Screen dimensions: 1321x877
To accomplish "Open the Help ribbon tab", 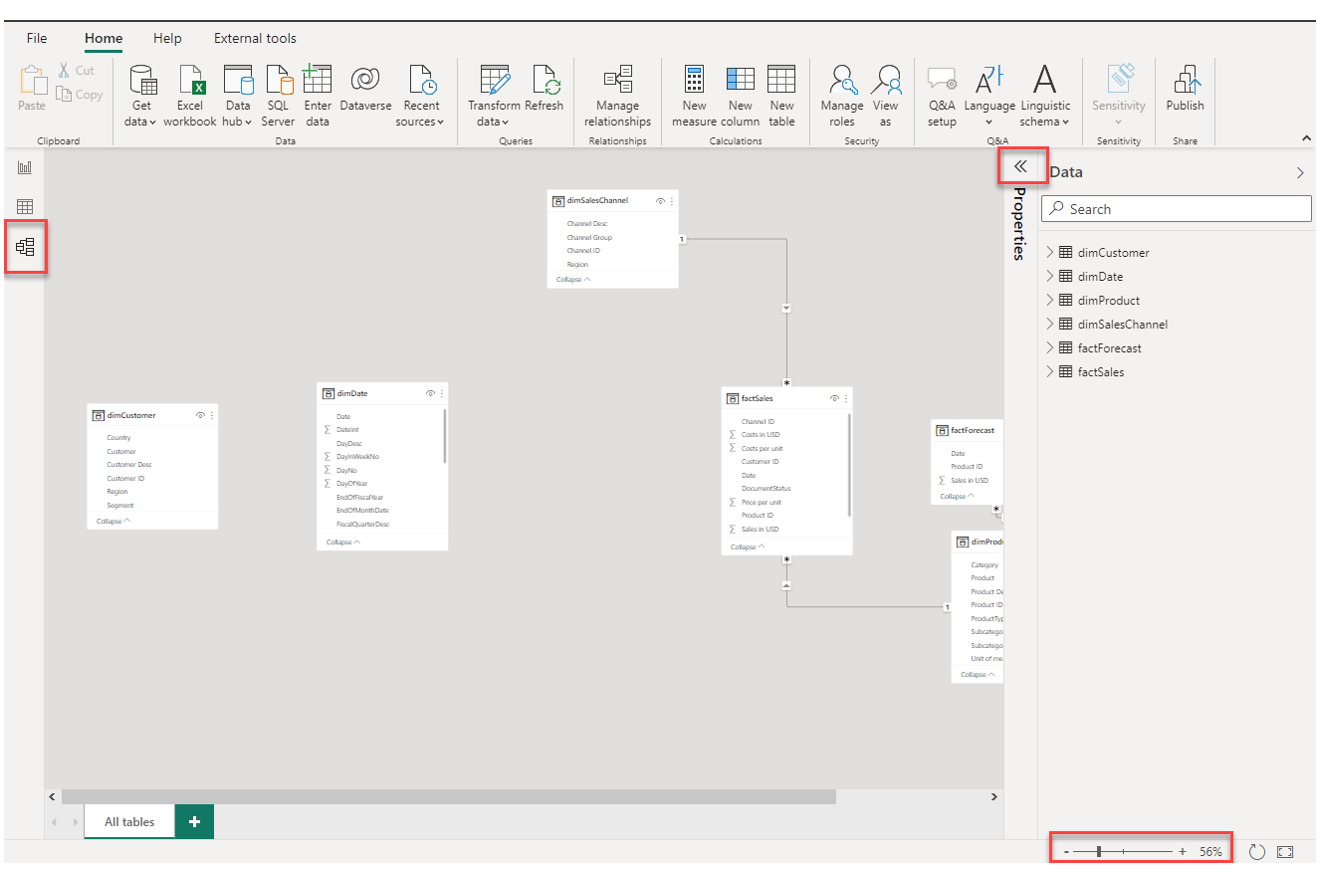I will (167, 38).
